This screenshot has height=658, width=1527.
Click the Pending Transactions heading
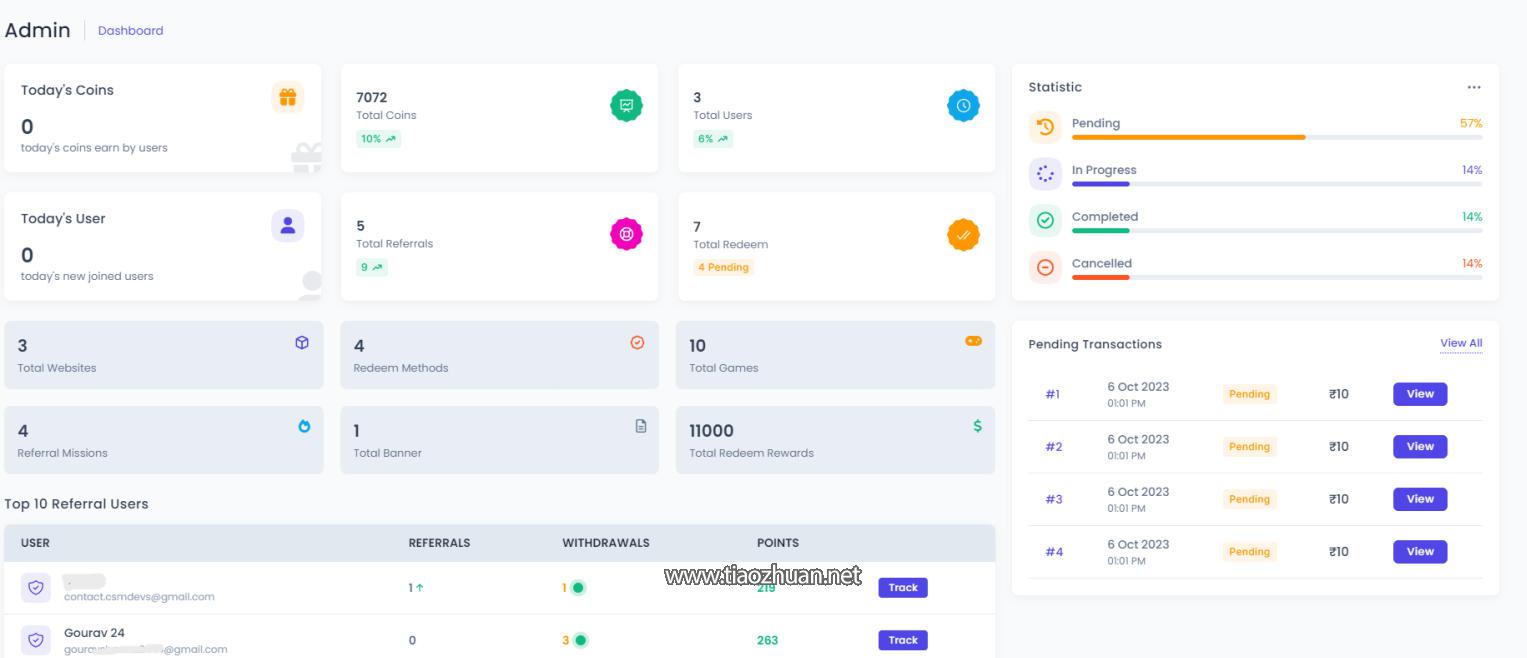pyautogui.click(x=1095, y=344)
